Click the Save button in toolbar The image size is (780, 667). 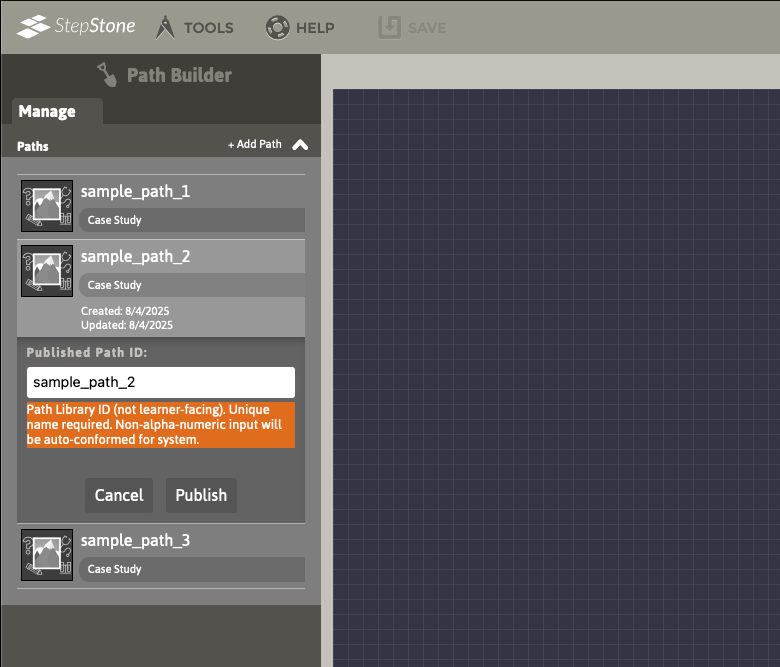(x=412, y=27)
